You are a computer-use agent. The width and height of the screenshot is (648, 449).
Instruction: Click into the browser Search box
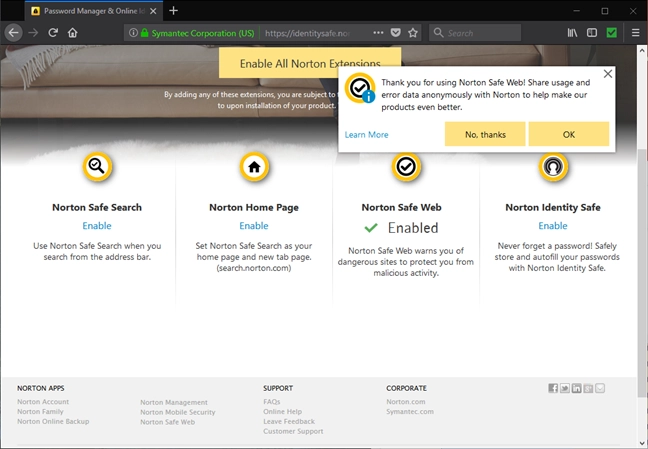475,33
